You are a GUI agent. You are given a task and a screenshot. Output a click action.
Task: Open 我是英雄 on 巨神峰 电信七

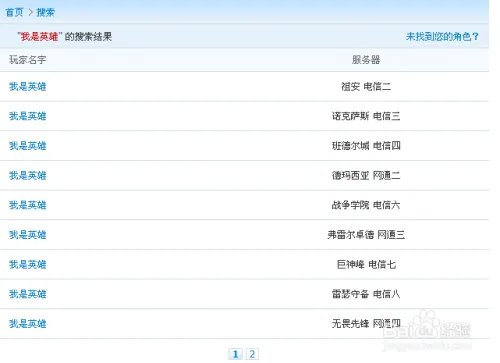click(27, 264)
